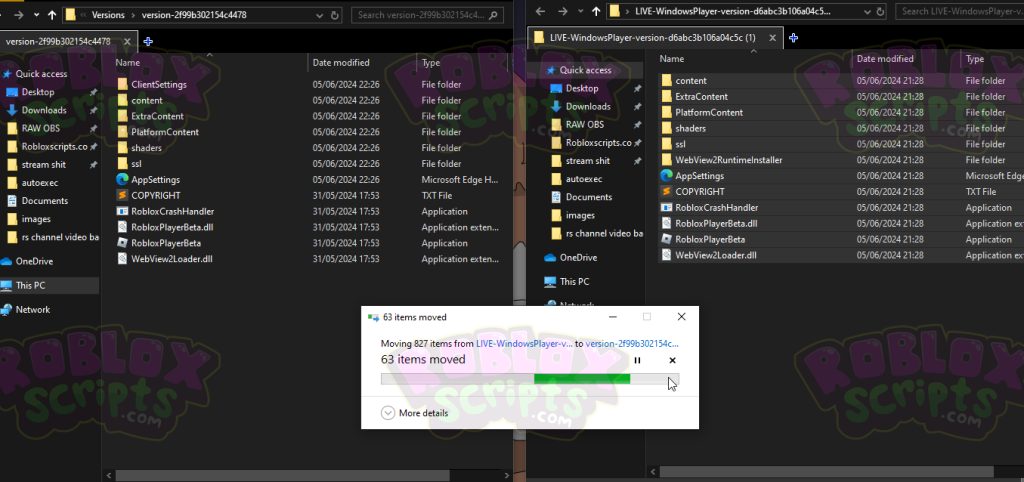This screenshot has height=482, width=1024.
Task: Select shaders folder in right window
Action: pyautogui.click(x=690, y=128)
